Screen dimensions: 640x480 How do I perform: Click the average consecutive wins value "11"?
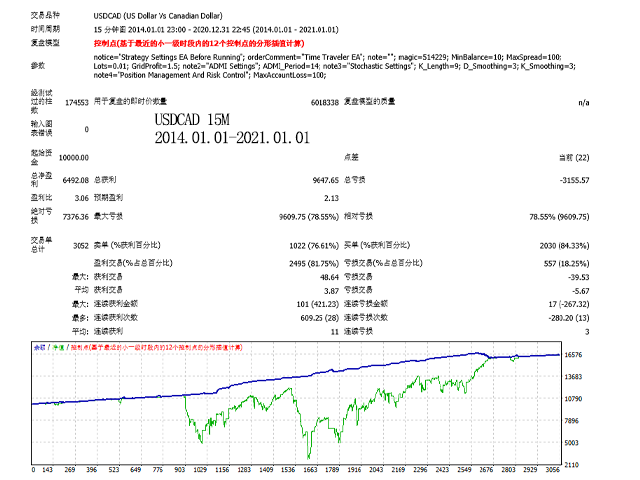tap(335, 332)
